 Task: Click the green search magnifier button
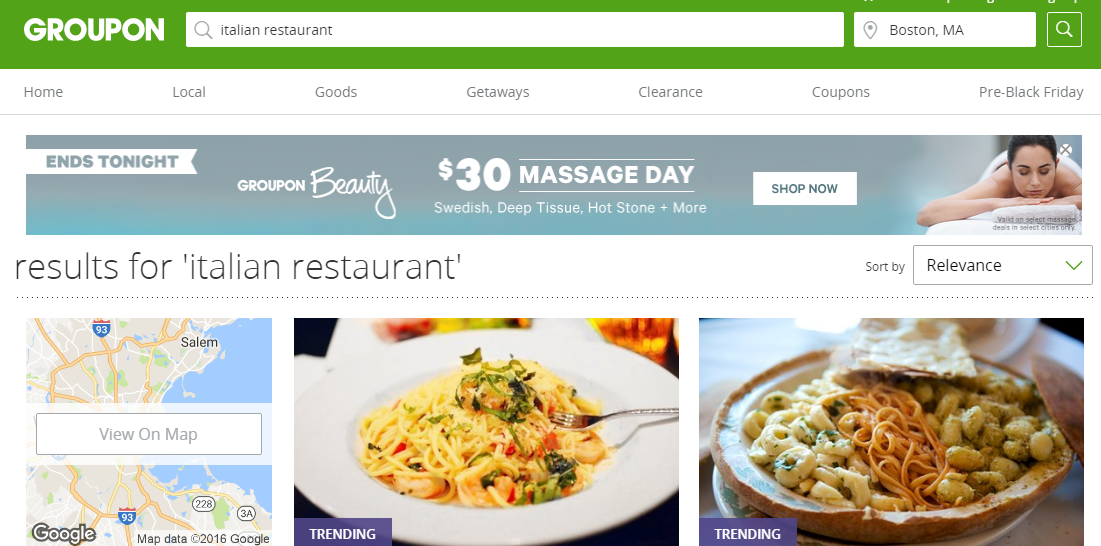(1064, 29)
